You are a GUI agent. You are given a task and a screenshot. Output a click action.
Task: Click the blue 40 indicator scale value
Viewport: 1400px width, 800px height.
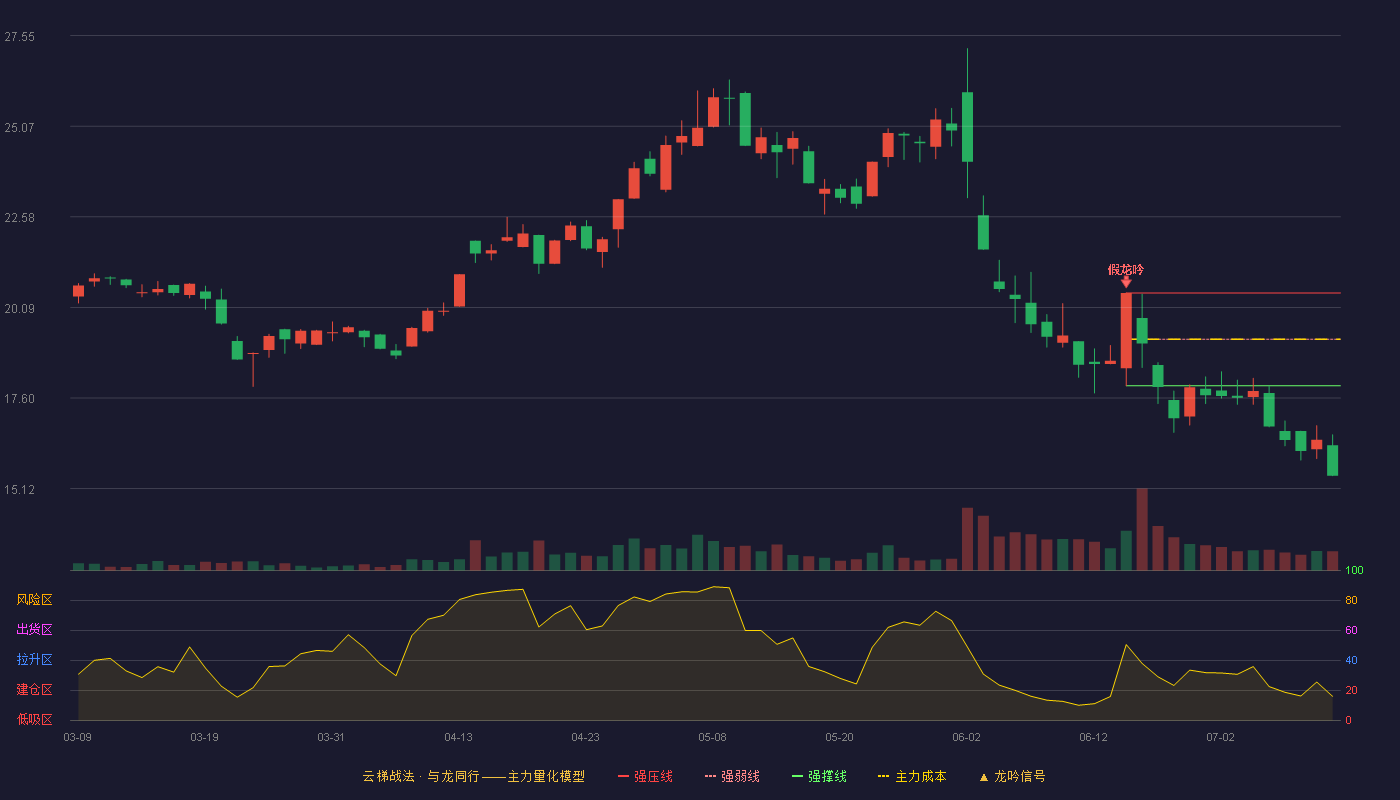click(1351, 661)
